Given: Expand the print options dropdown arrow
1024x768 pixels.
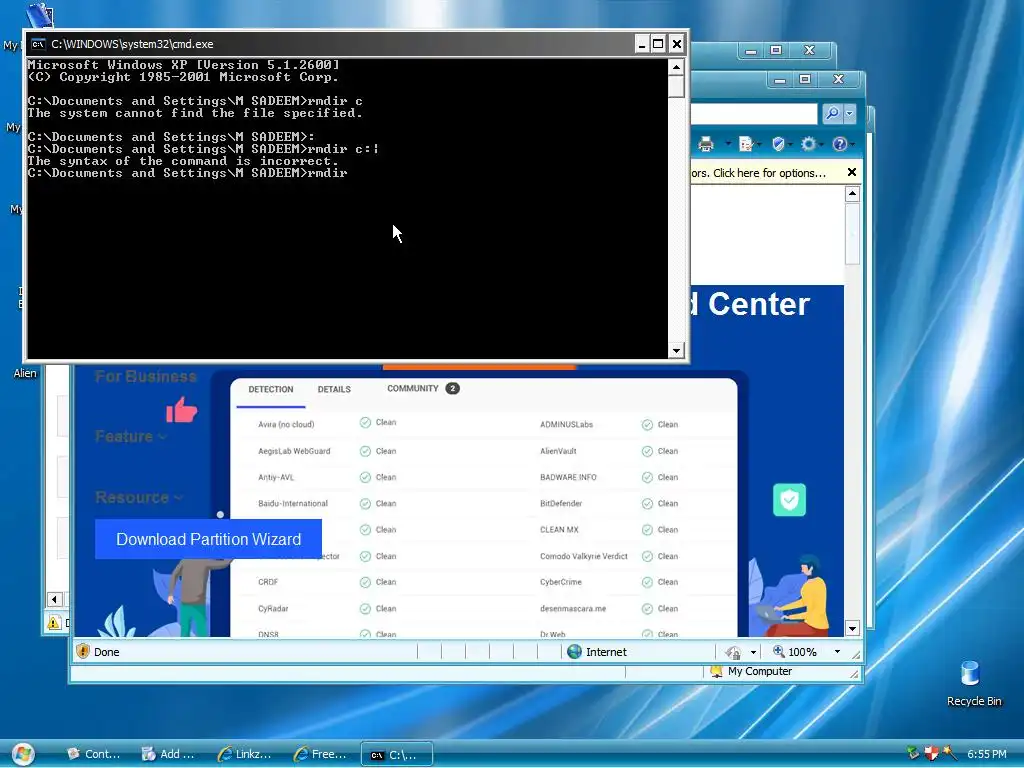Looking at the screenshot, I should tap(727, 144).
